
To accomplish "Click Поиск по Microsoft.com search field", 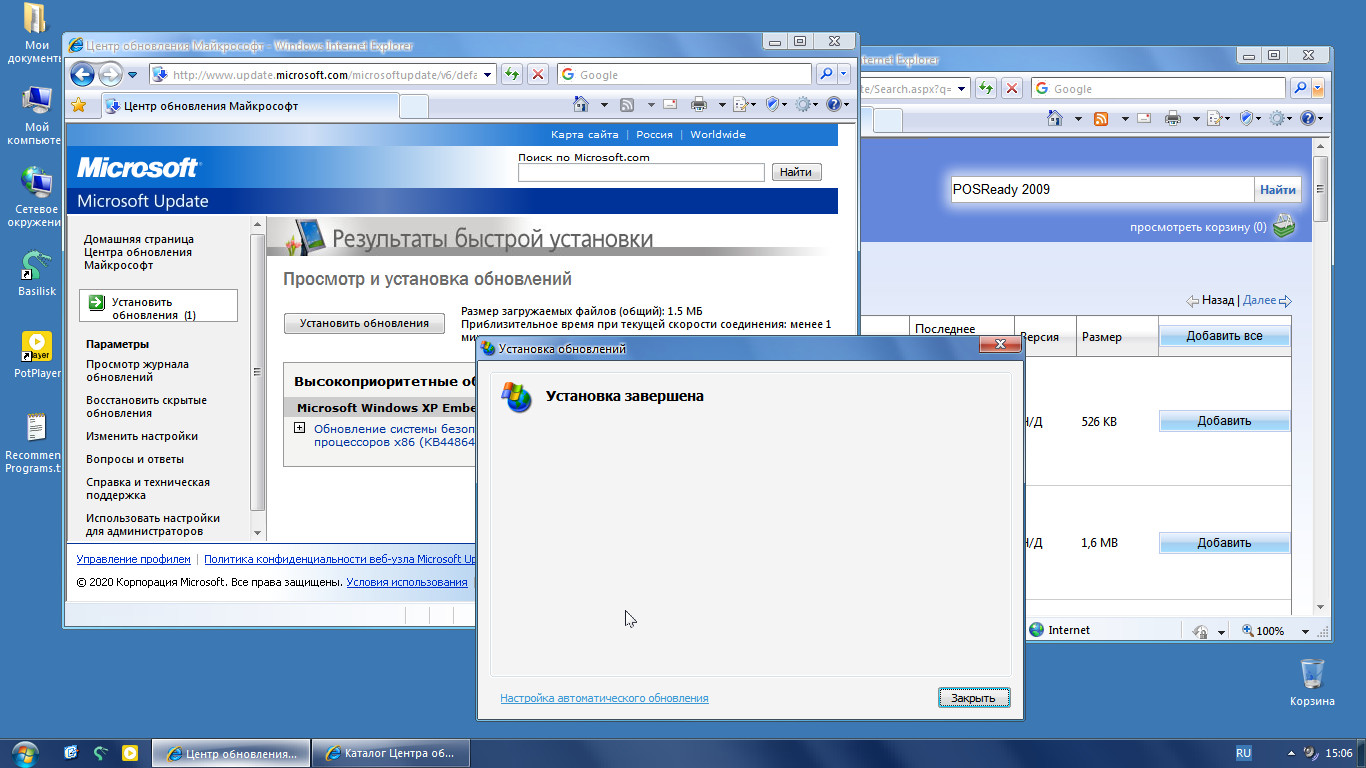I will (x=641, y=173).
